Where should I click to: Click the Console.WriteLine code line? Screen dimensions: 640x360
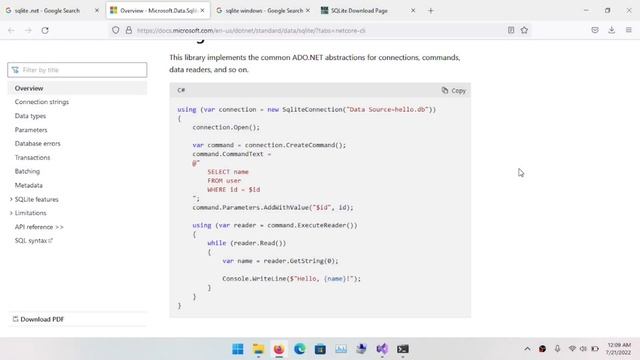[291, 279]
